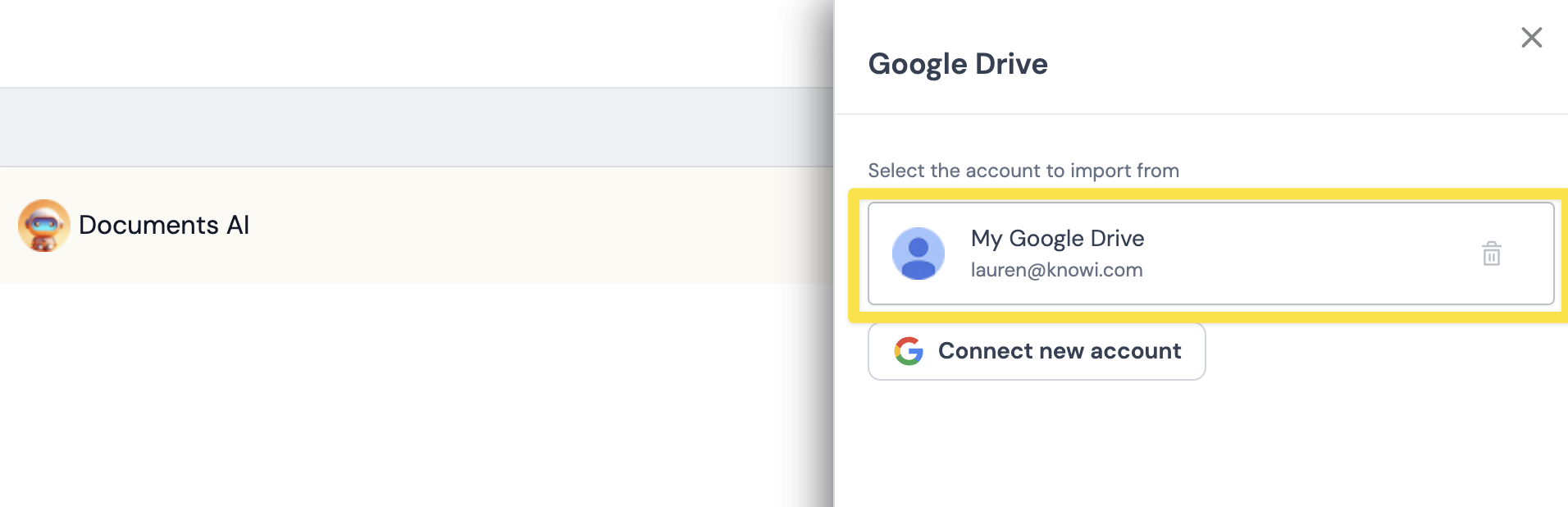The width and height of the screenshot is (1568, 507).
Task: Click the Google Drive panel heading
Action: (x=957, y=64)
